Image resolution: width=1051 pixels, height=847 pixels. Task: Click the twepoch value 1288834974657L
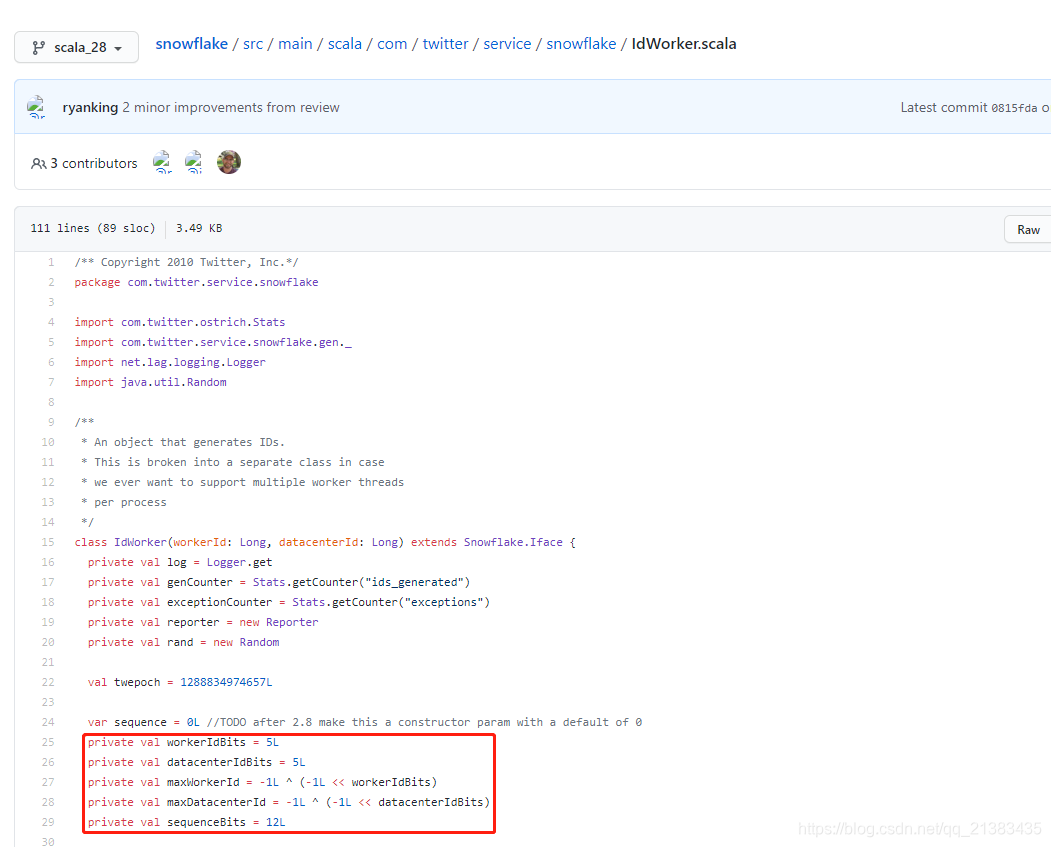point(227,682)
